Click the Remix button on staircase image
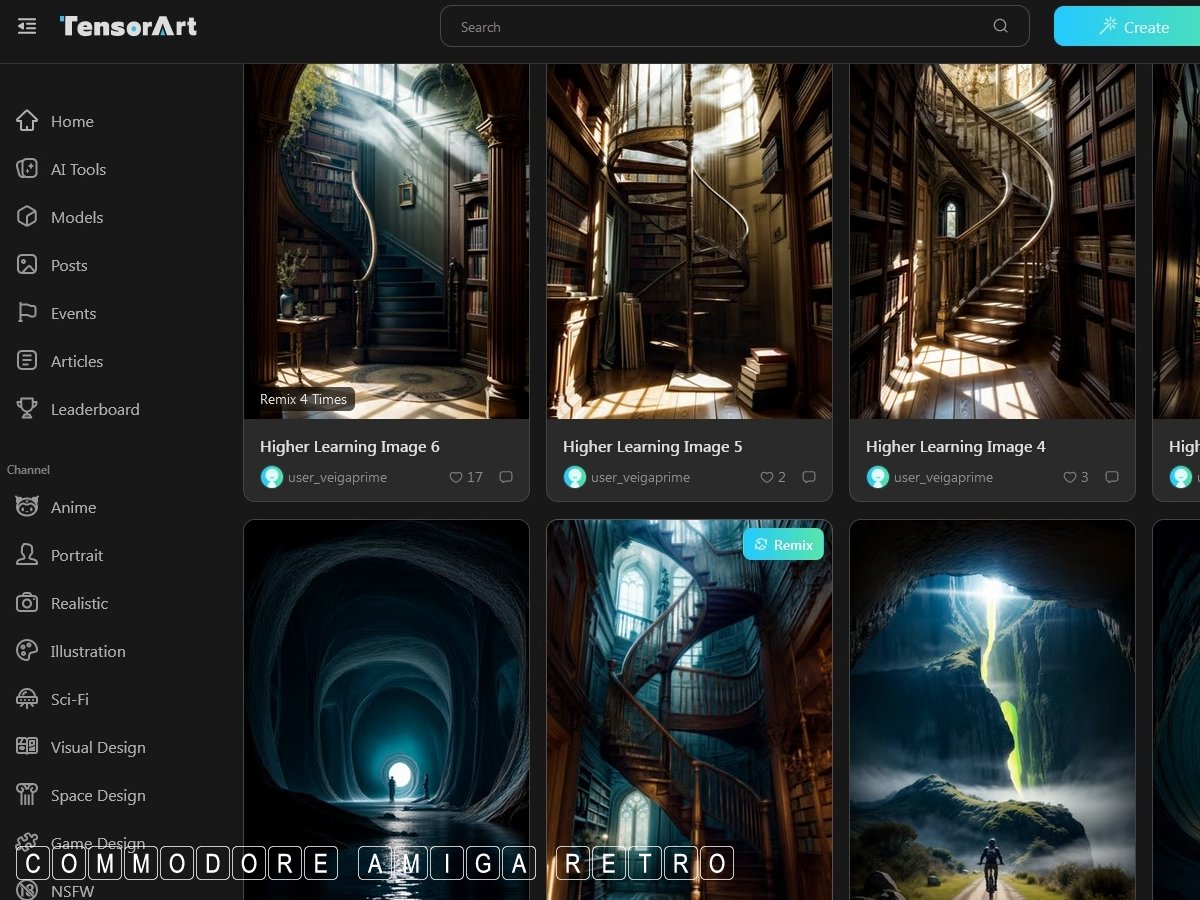Image resolution: width=1200 pixels, height=900 pixels. coord(783,545)
